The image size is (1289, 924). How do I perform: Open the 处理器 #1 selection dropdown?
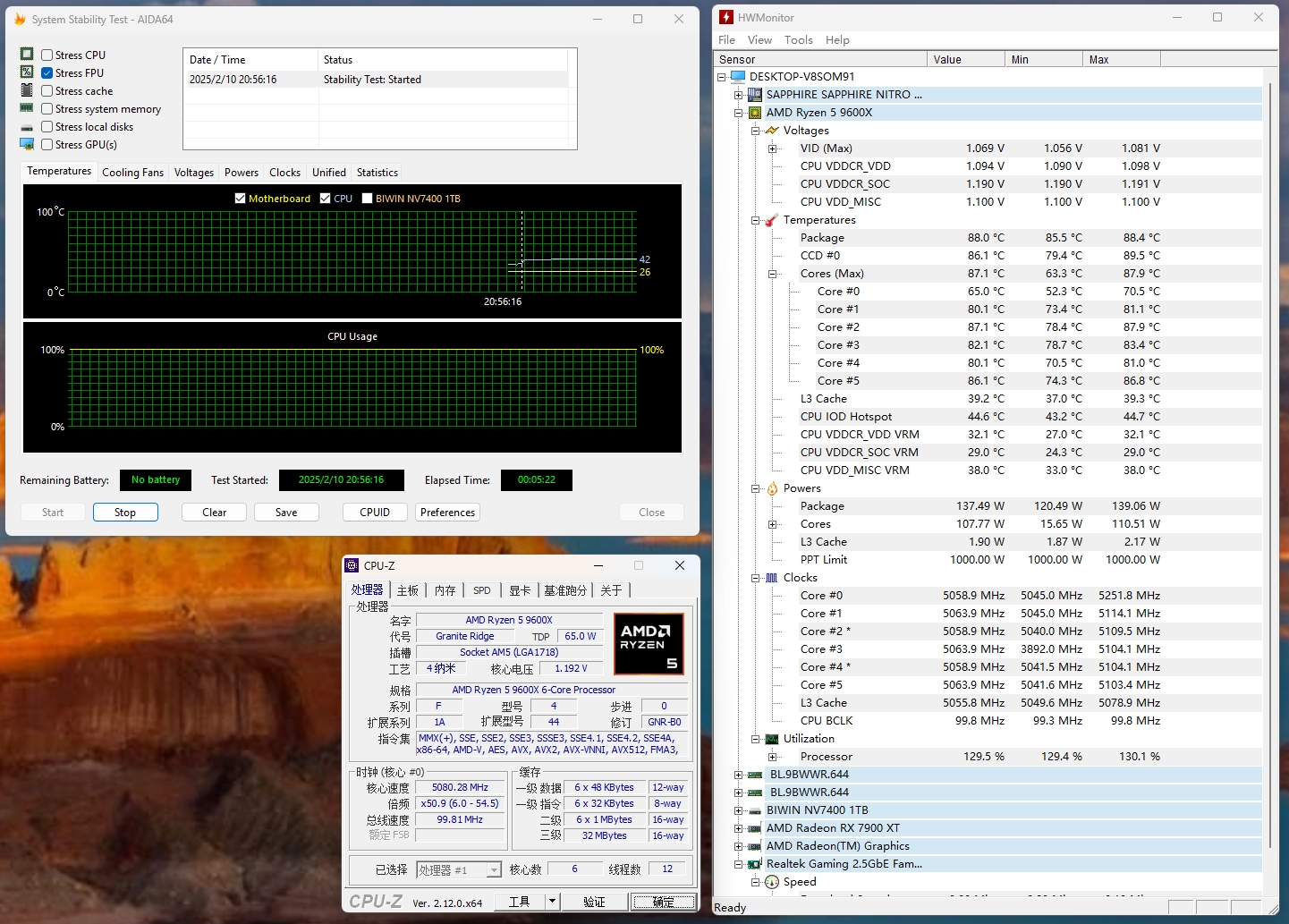(x=493, y=869)
